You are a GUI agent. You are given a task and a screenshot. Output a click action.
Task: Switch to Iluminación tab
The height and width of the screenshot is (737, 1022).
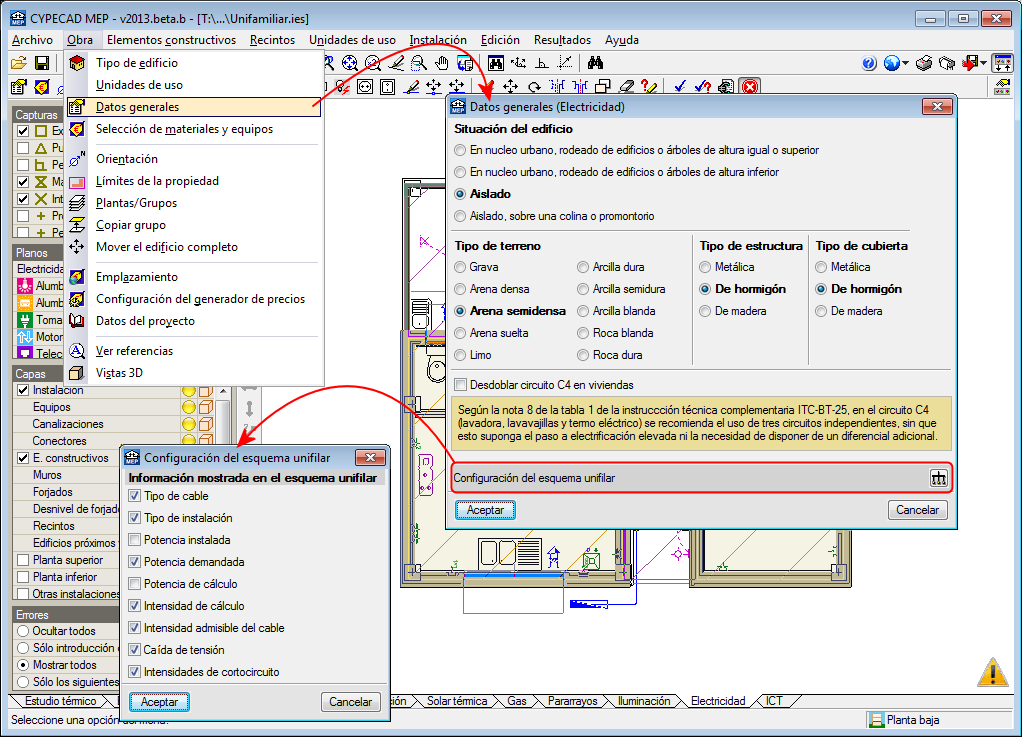[643, 701]
